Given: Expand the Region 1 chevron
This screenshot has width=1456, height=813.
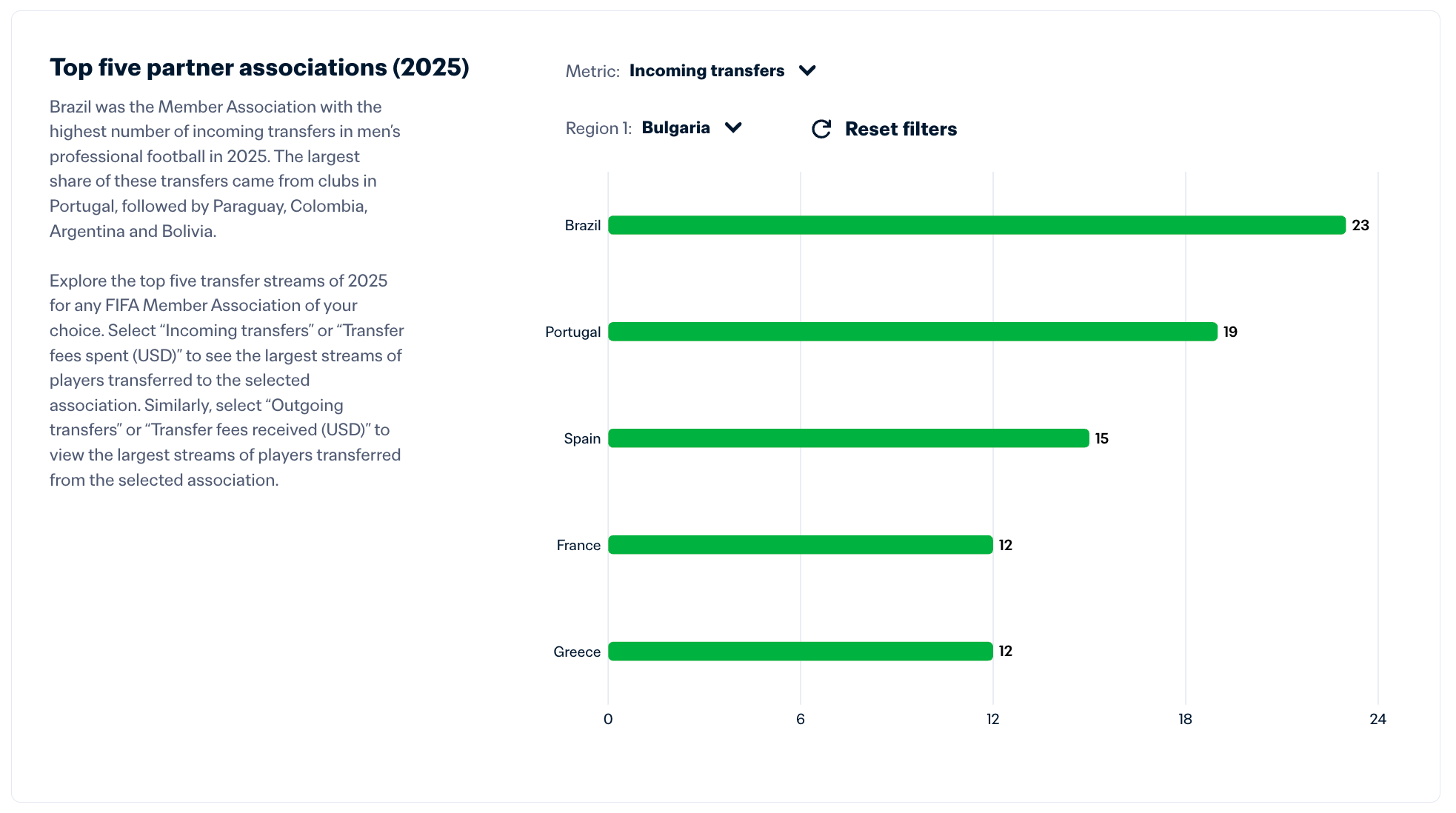Looking at the screenshot, I should tap(733, 127).
